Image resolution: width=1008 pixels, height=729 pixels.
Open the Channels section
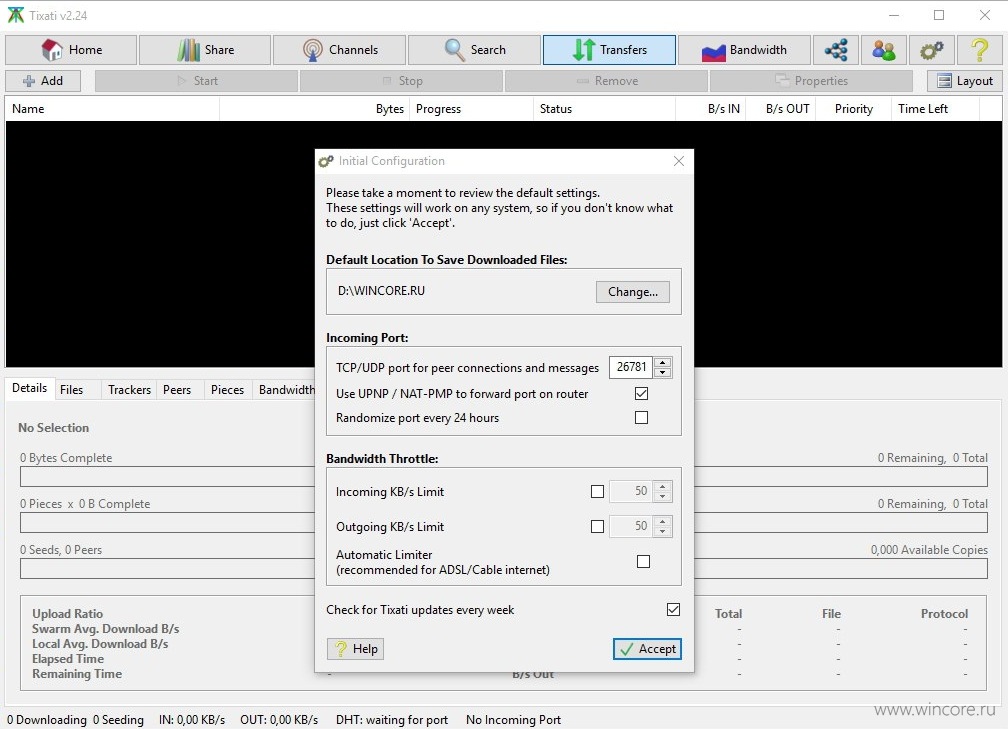click(339, 50)
